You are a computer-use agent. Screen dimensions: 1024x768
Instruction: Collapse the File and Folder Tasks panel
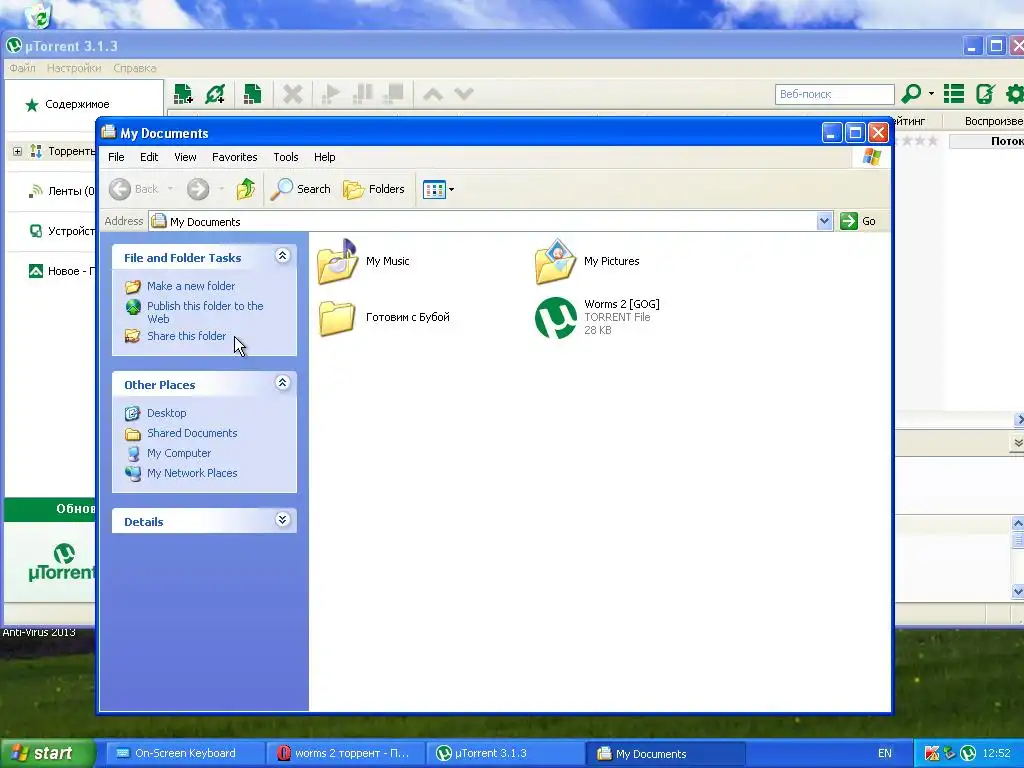coord(282,256)
